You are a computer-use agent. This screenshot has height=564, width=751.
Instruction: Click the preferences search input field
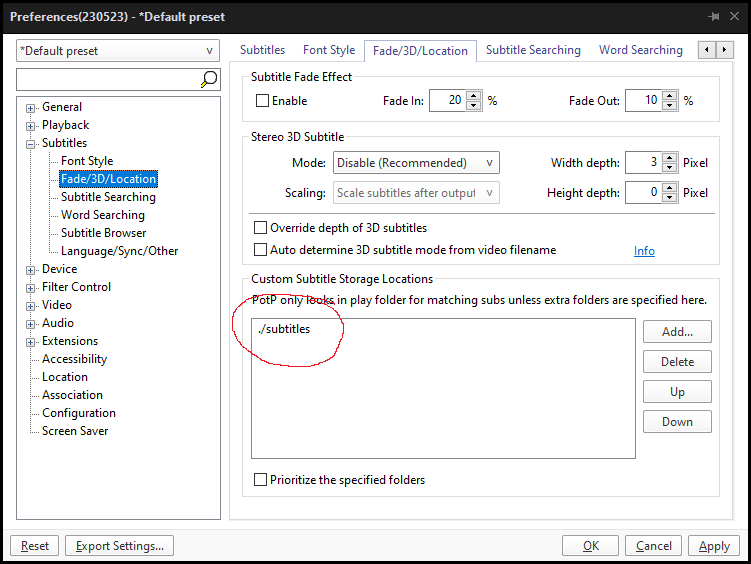tap(108, 79)
